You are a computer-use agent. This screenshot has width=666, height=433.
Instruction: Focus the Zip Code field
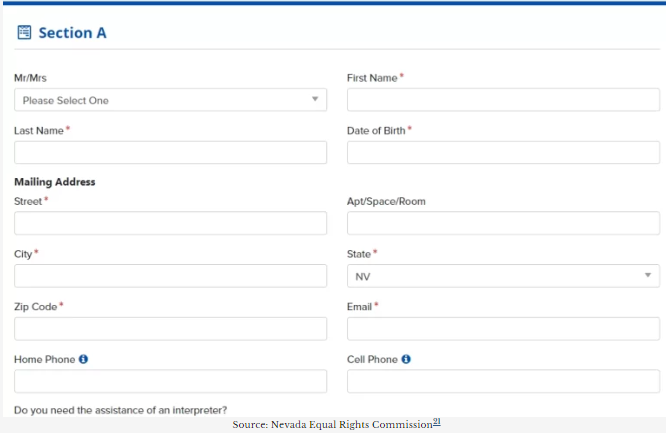coord(170,329)
